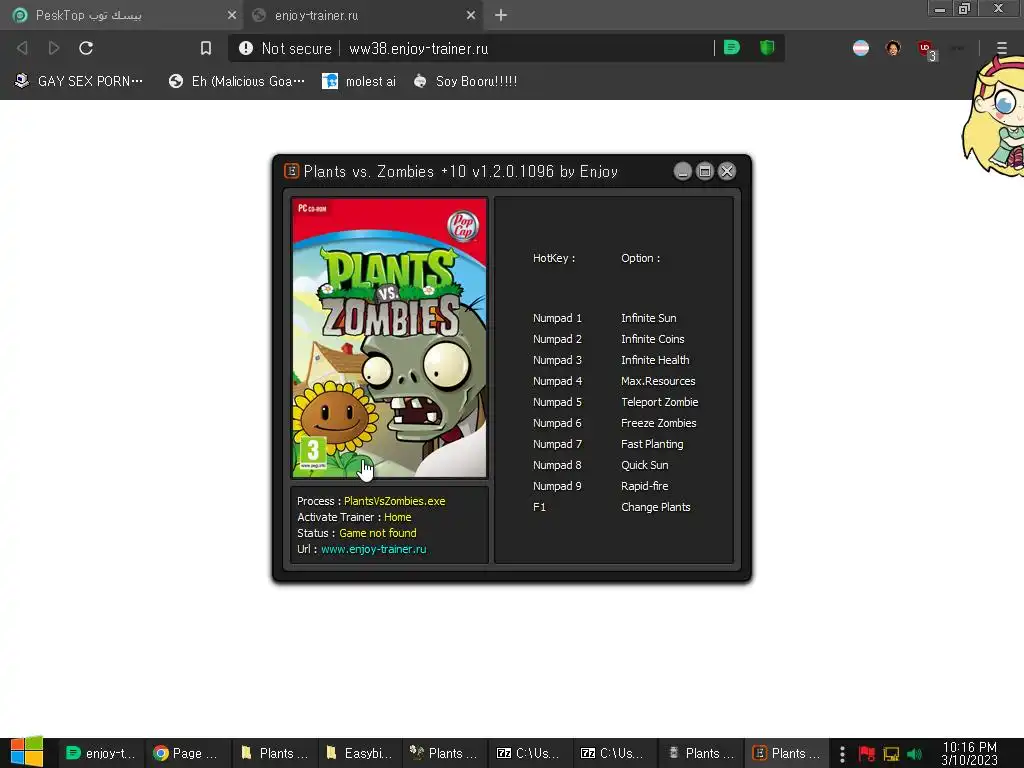The width and height of the screenshot is (1024, 768).
Task: Click the address bar URL ww38.enjoy-trainer.ru
Action: tap(419, 49)
